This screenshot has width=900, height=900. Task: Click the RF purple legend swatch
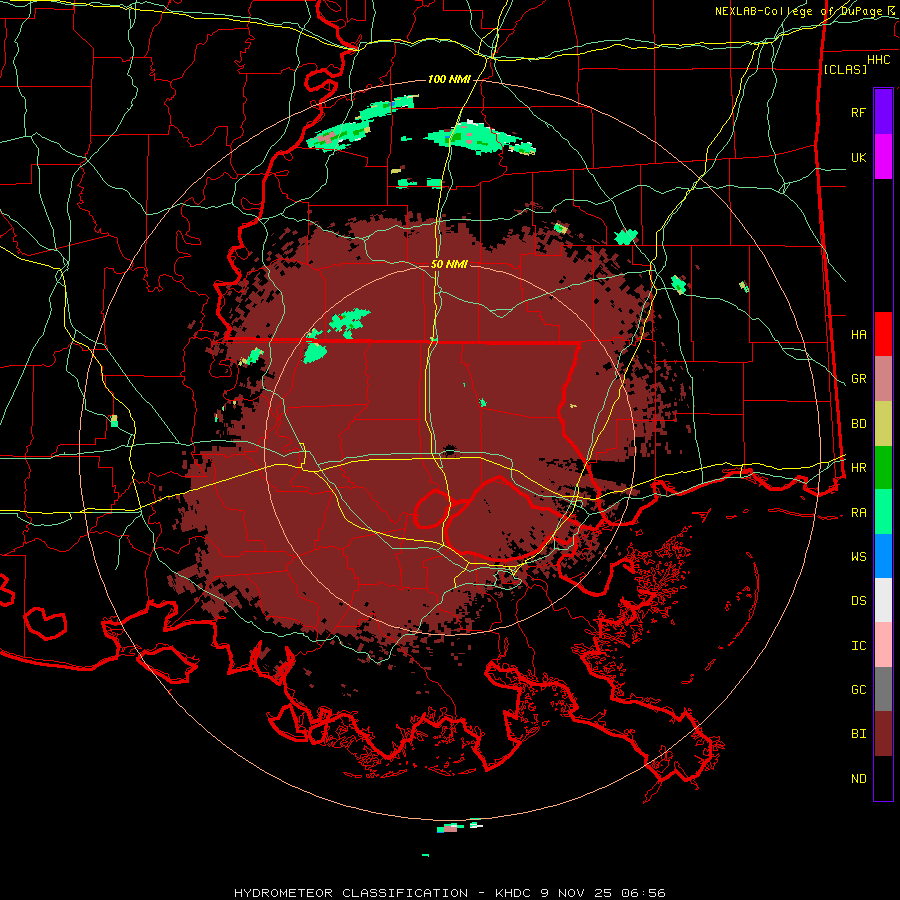(x=883, y=112)
